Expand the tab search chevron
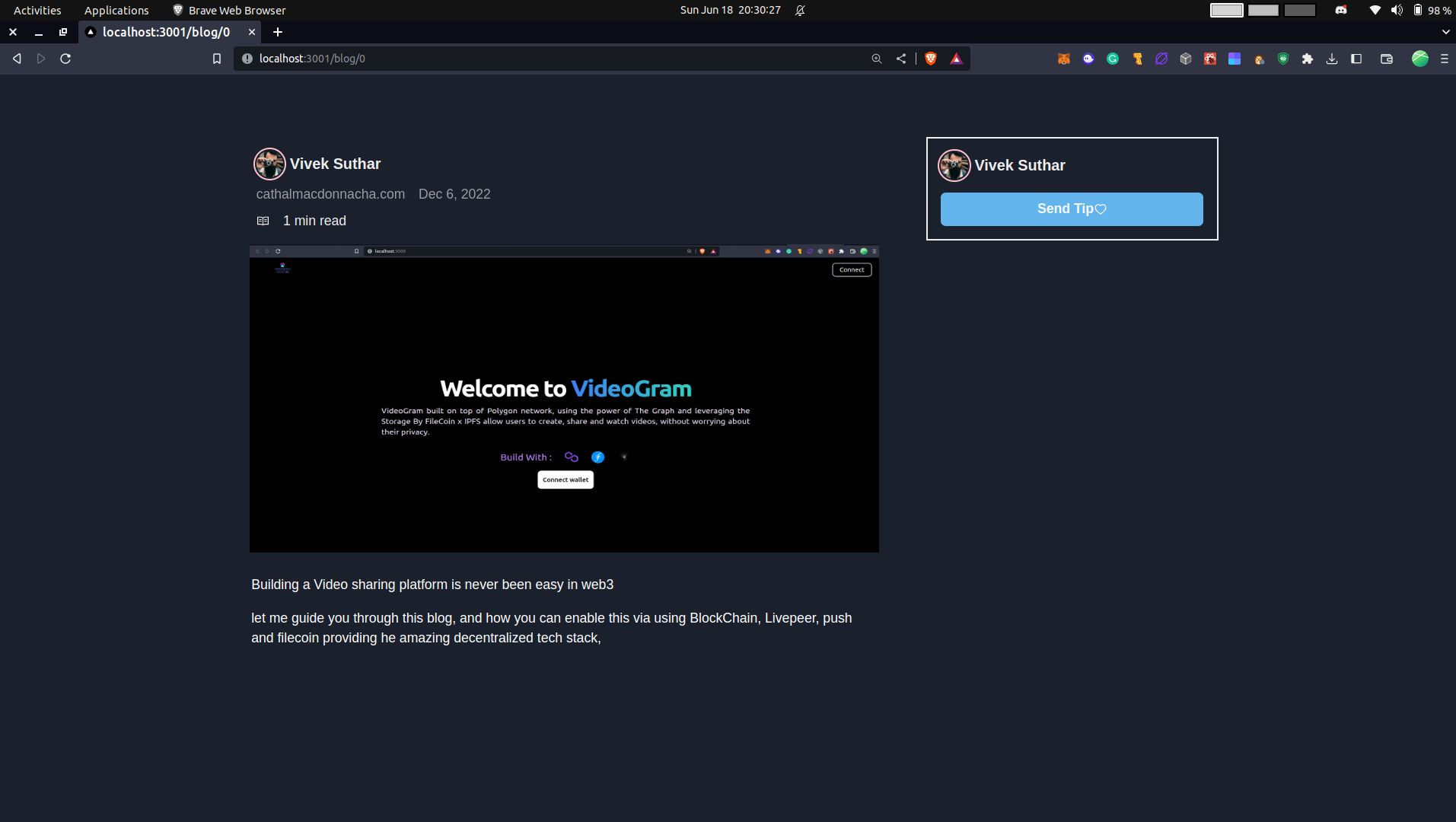Screen dimensions: 1456x822 1445,32
